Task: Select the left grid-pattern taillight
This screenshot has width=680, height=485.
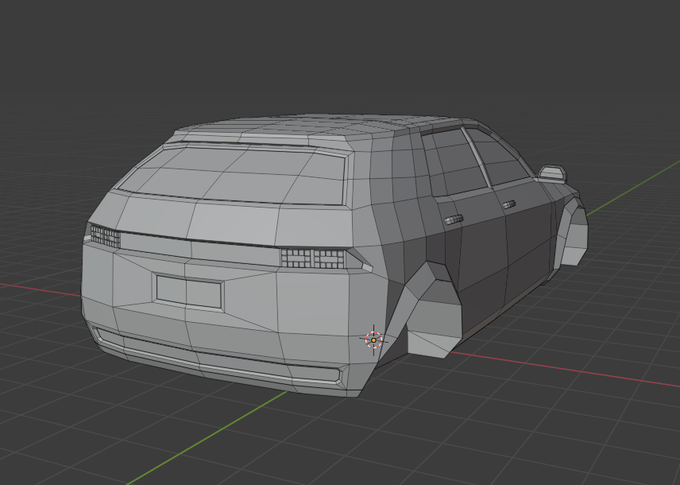Action: click(105, 236)
